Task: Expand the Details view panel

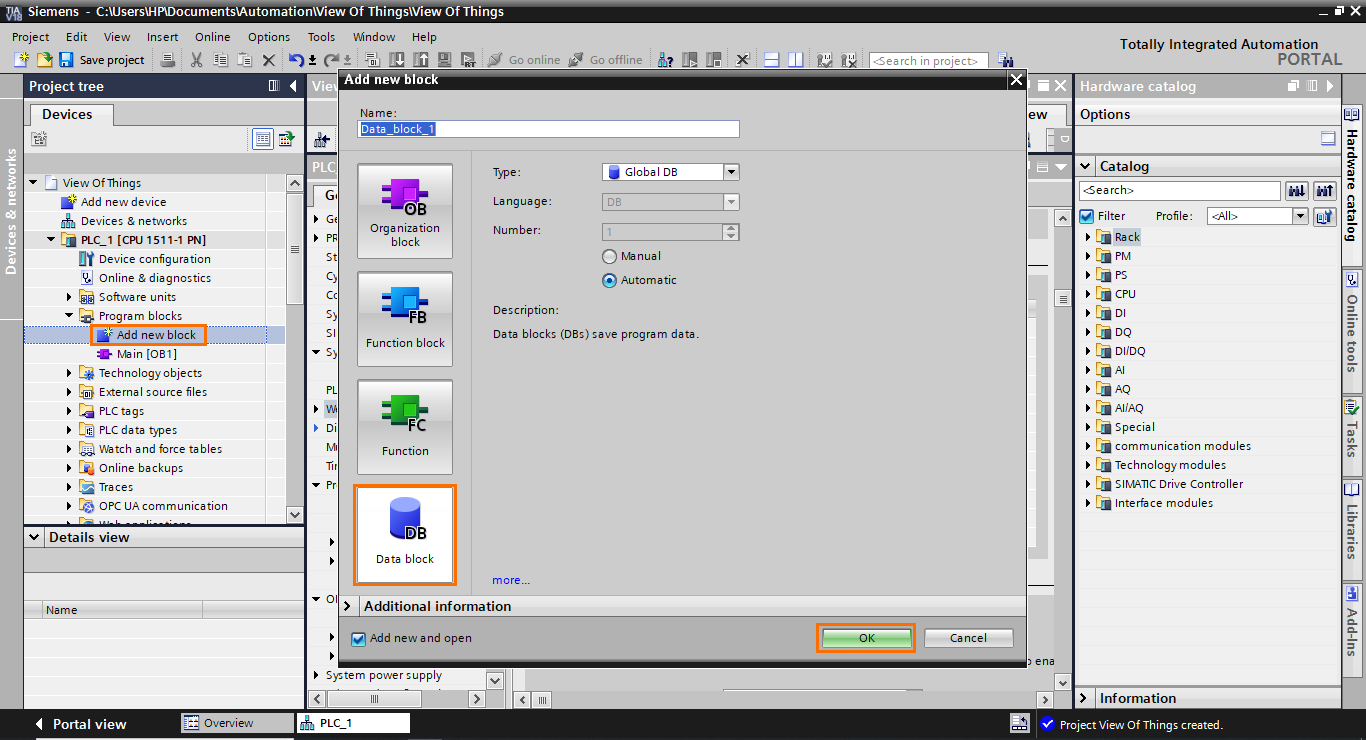Action: [35, 537]
